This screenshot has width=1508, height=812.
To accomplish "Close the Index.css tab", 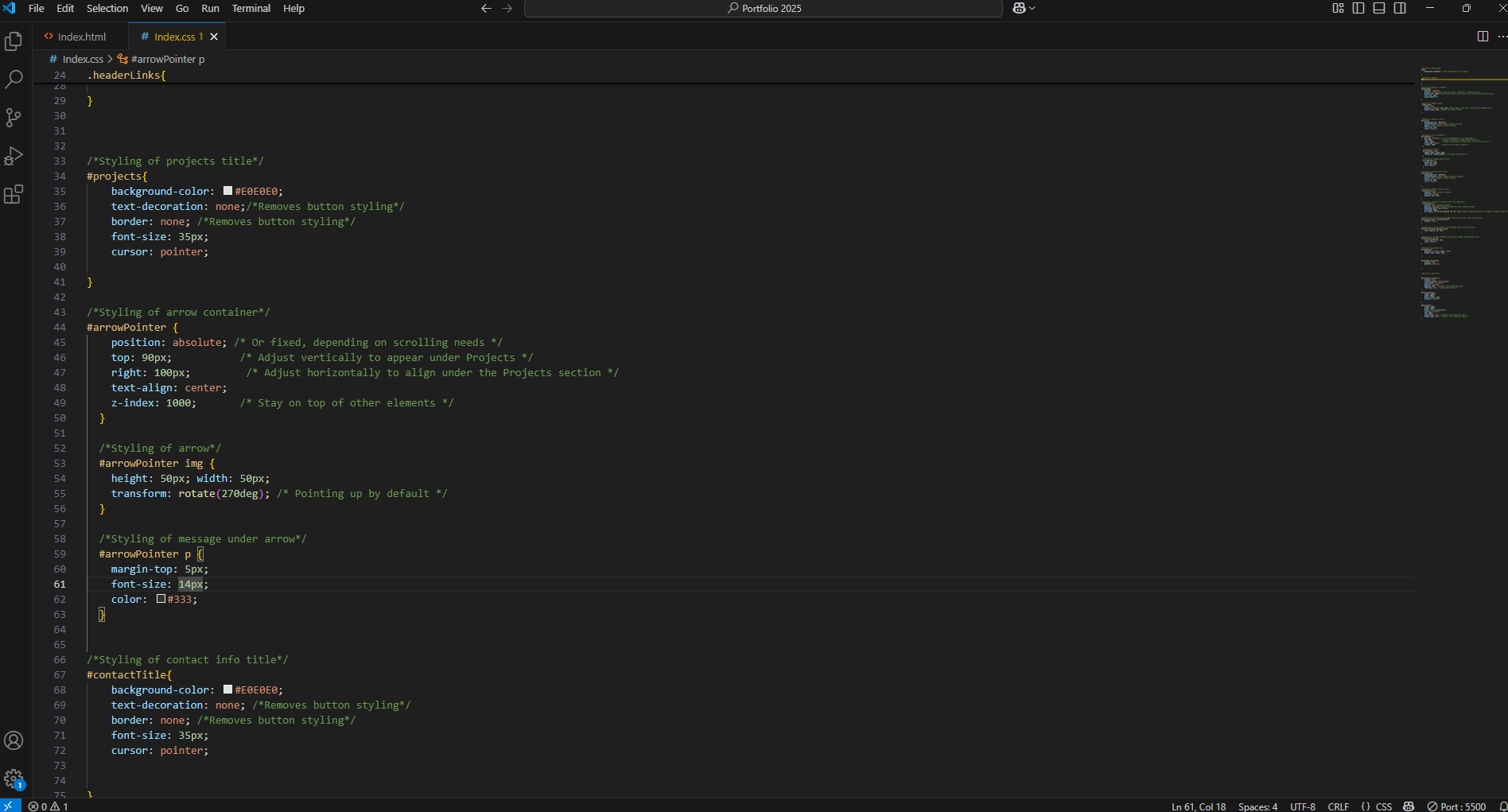I will (x=214, y=37).
